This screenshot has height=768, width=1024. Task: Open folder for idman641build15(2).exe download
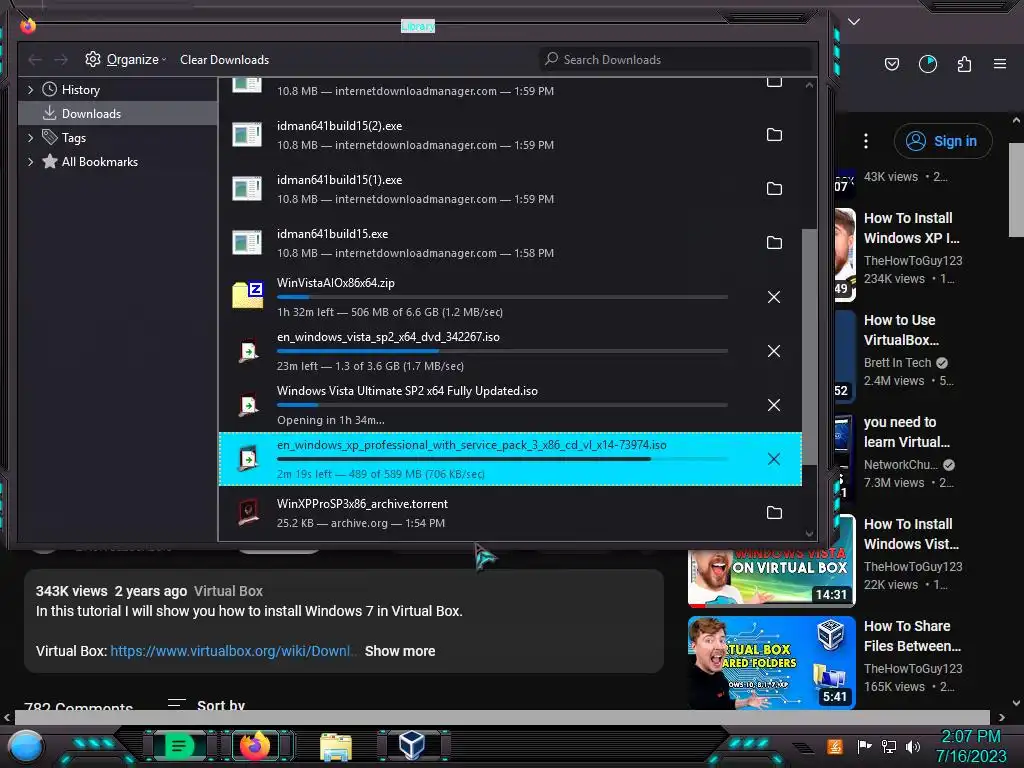774,135
